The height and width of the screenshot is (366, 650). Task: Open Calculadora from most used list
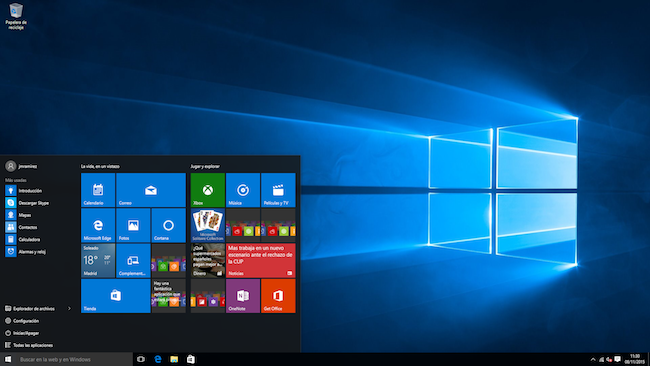pyautogui.click(x=23, y=239)
